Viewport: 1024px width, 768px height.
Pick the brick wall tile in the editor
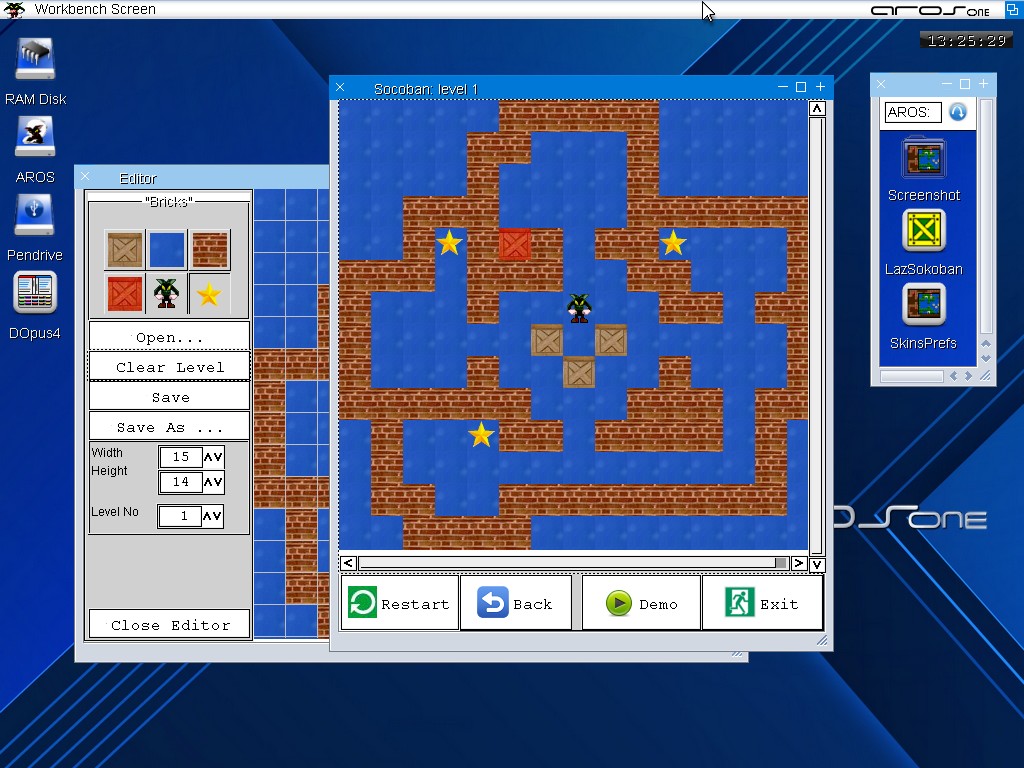pos(210,250)
